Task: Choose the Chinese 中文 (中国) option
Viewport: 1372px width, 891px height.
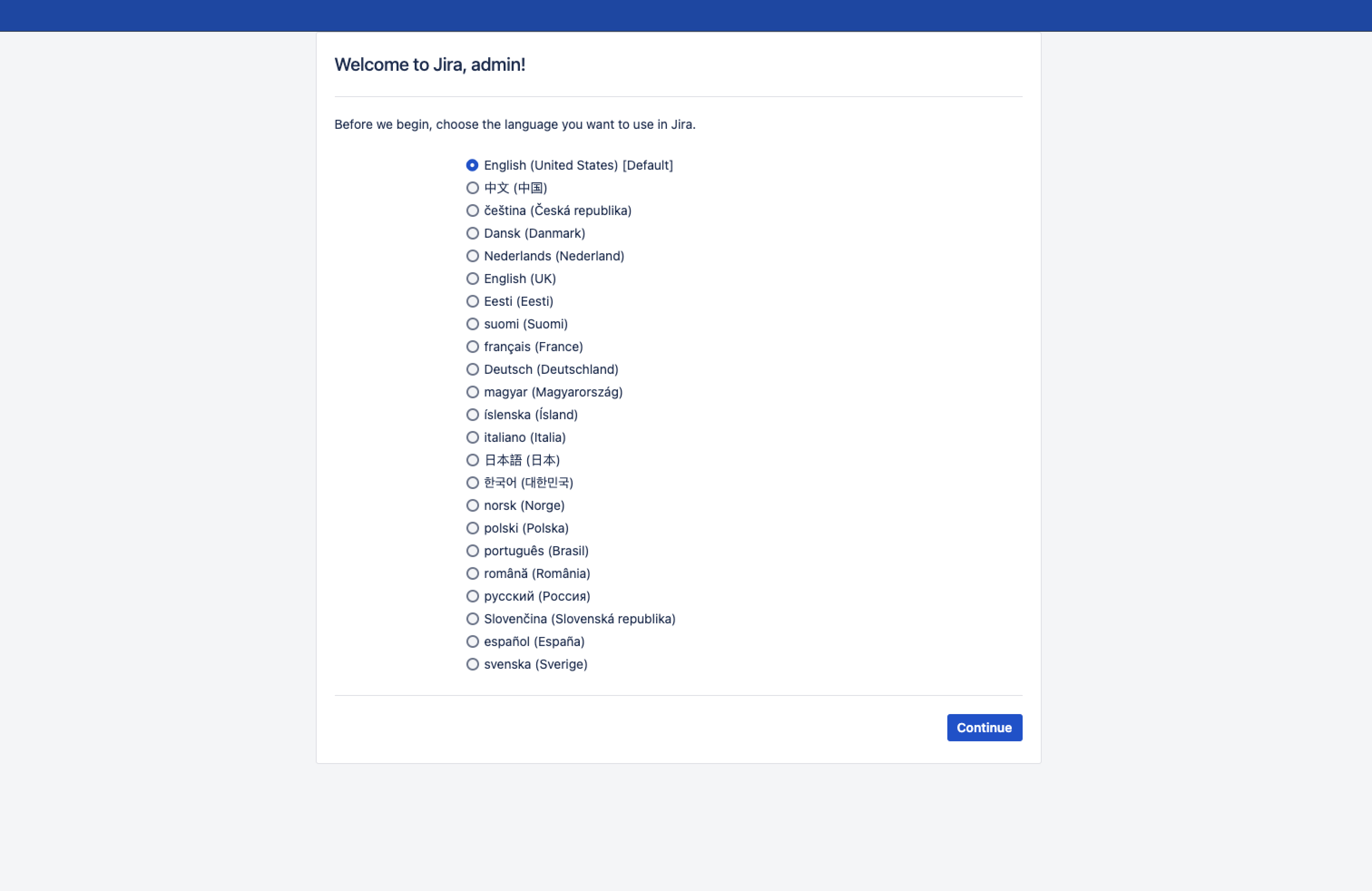Action: click(472, 188)
